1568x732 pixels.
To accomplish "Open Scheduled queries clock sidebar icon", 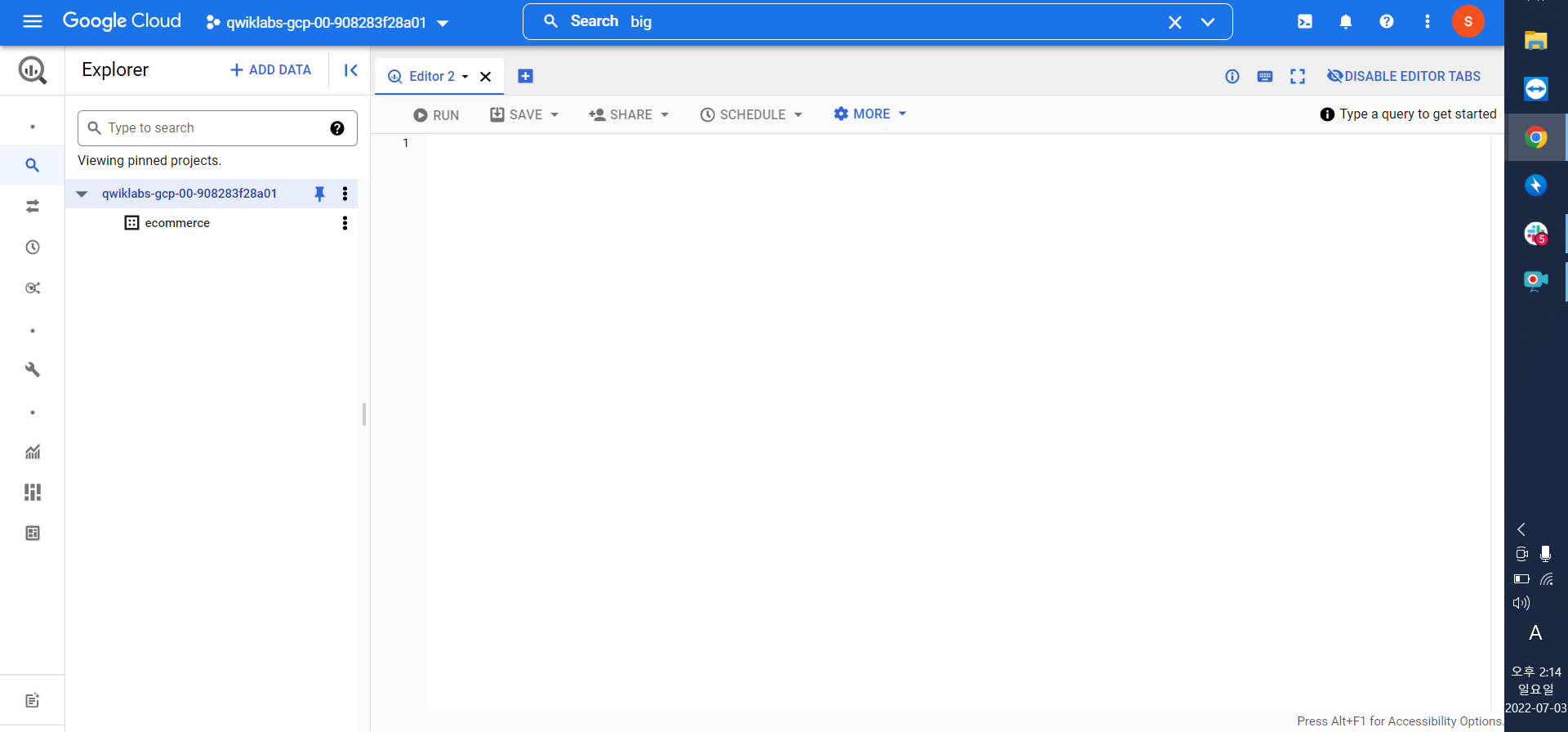I will tap(33, 247).
